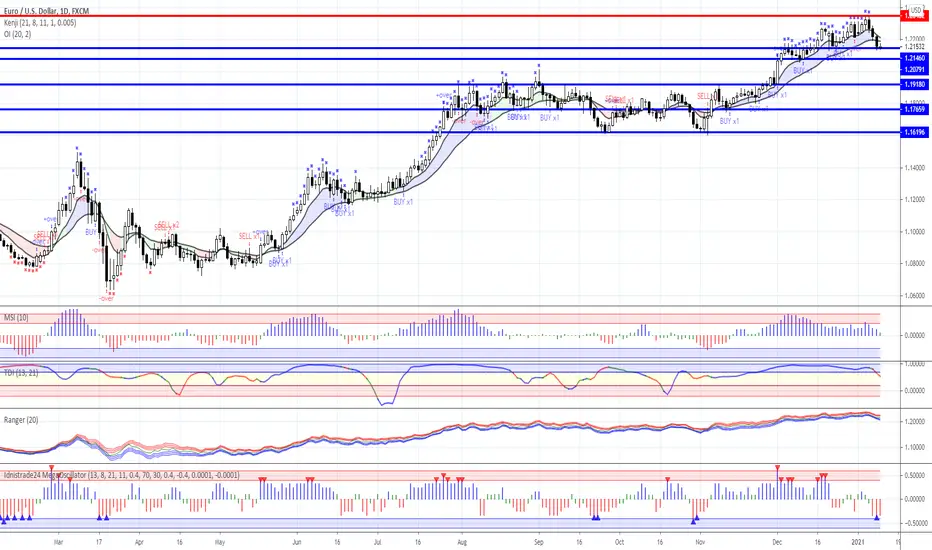Click the blue 1.21460 price level label
The image size is (932, 550).
tap(915, 58)
